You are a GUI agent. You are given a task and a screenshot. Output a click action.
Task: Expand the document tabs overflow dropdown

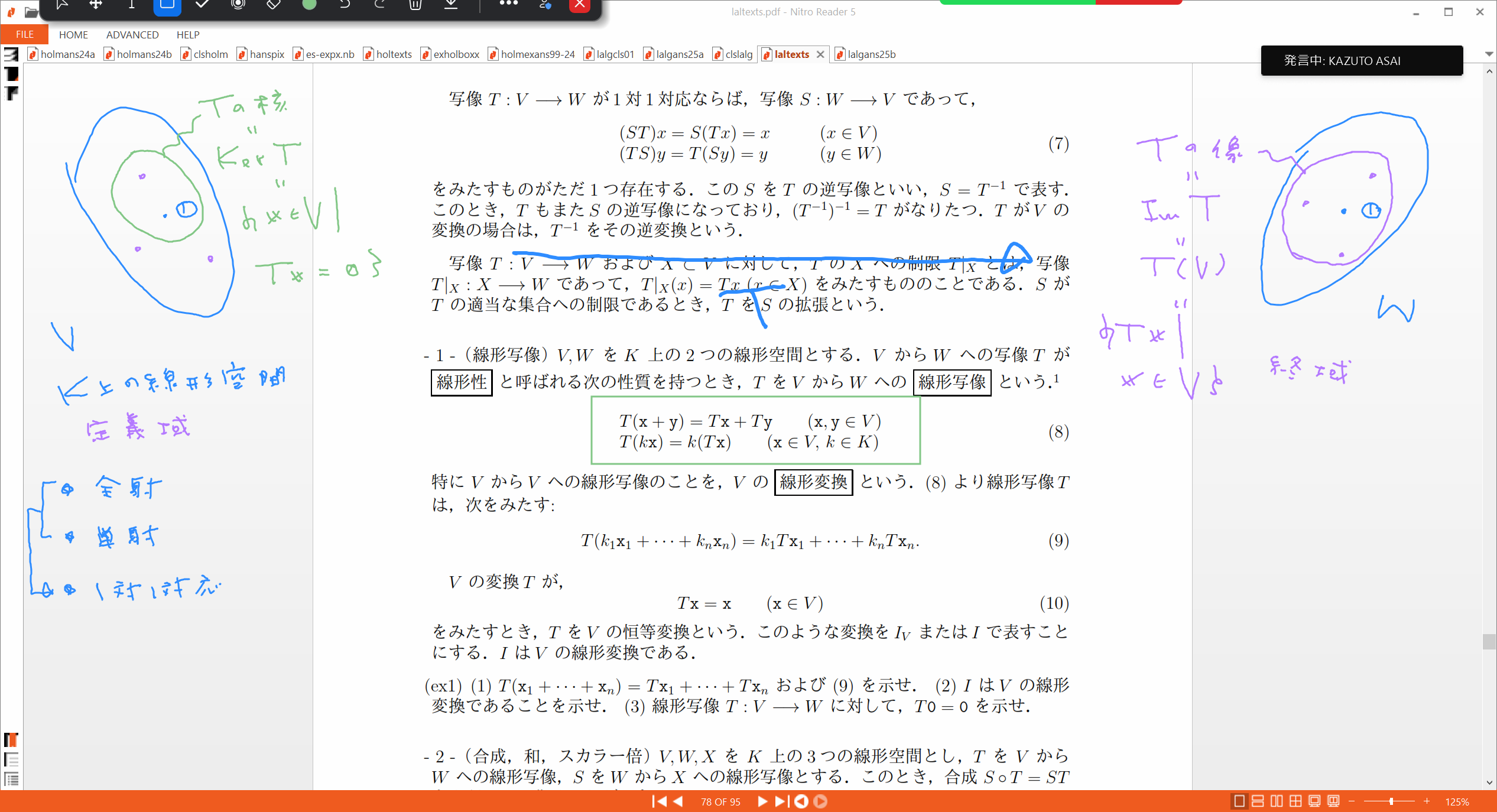click(1489, 54)
